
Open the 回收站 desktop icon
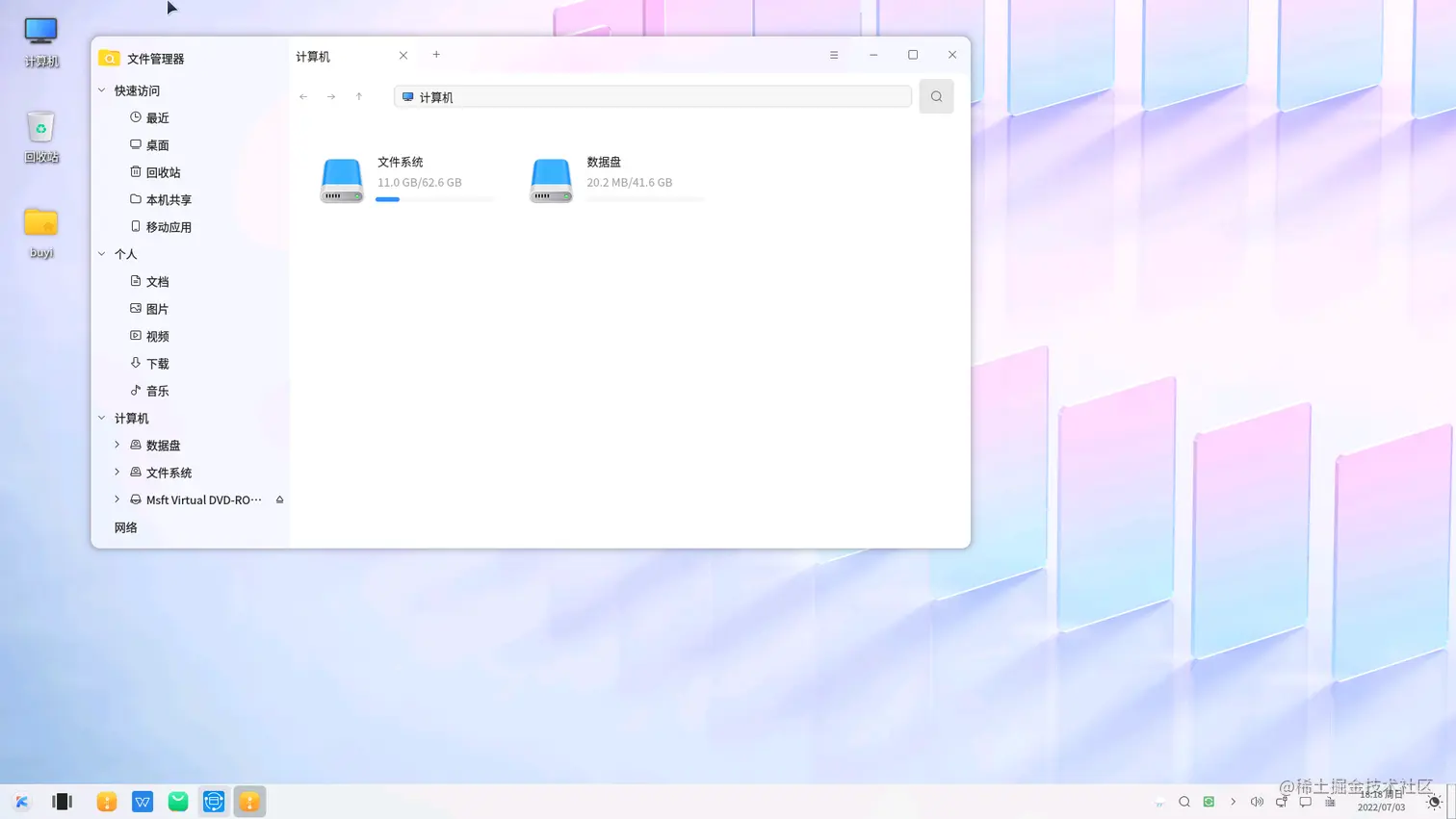(x=41, y=137)
